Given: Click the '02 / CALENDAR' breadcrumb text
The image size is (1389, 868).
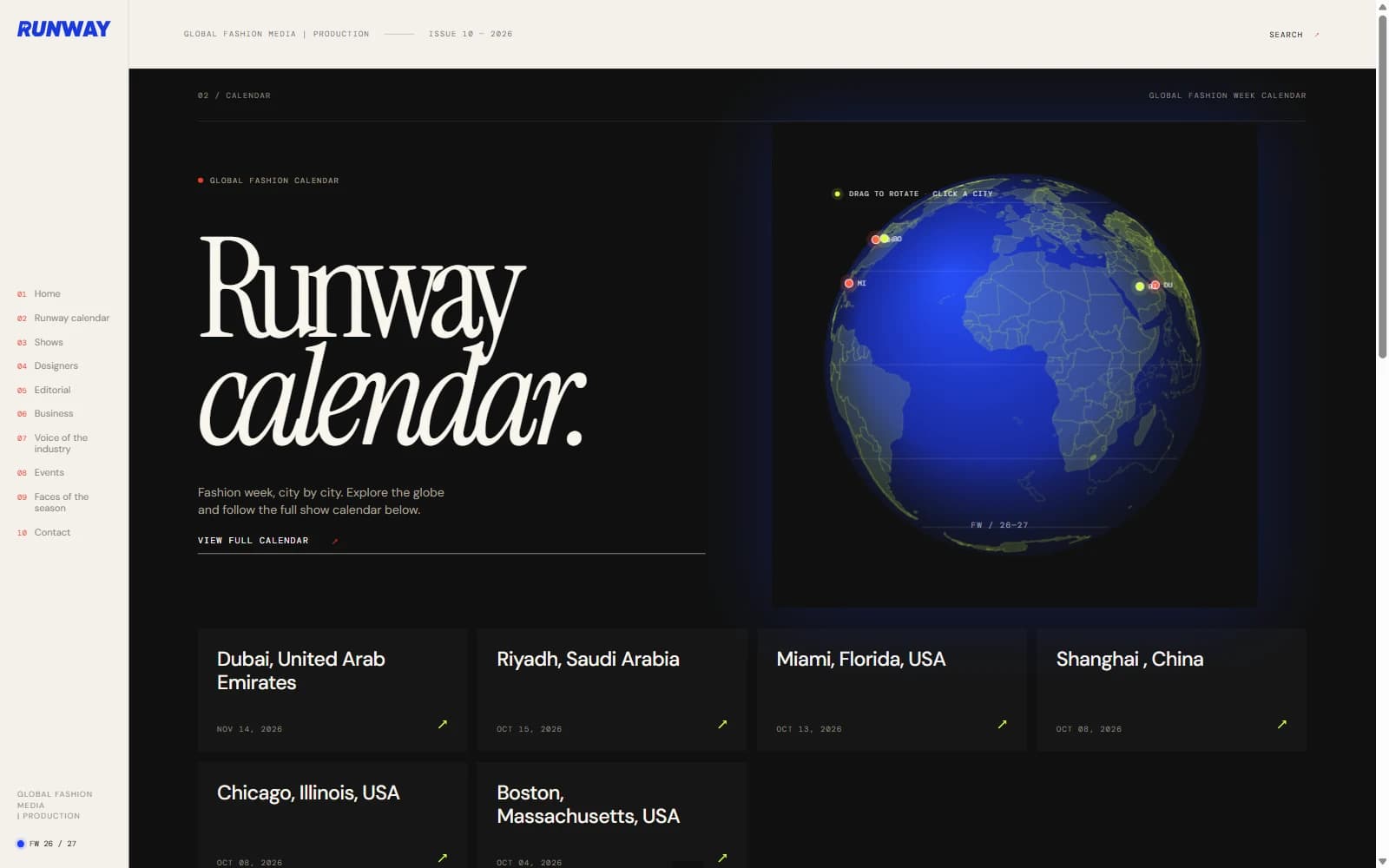Looking at the screenshot, I should [x=234, y=95].
